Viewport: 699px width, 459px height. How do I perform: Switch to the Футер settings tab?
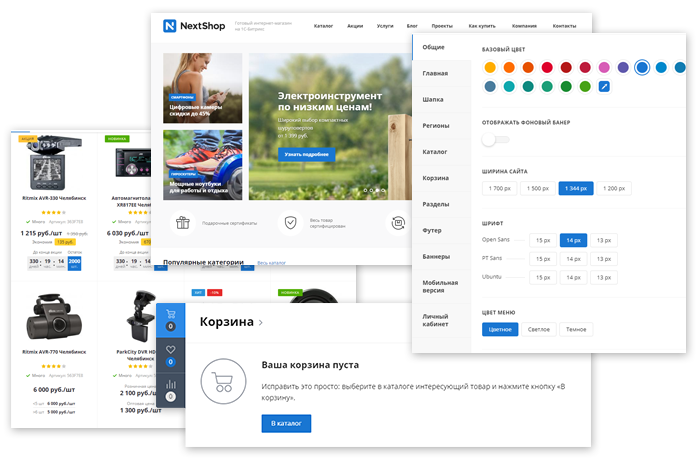click(x=434, y=230)
